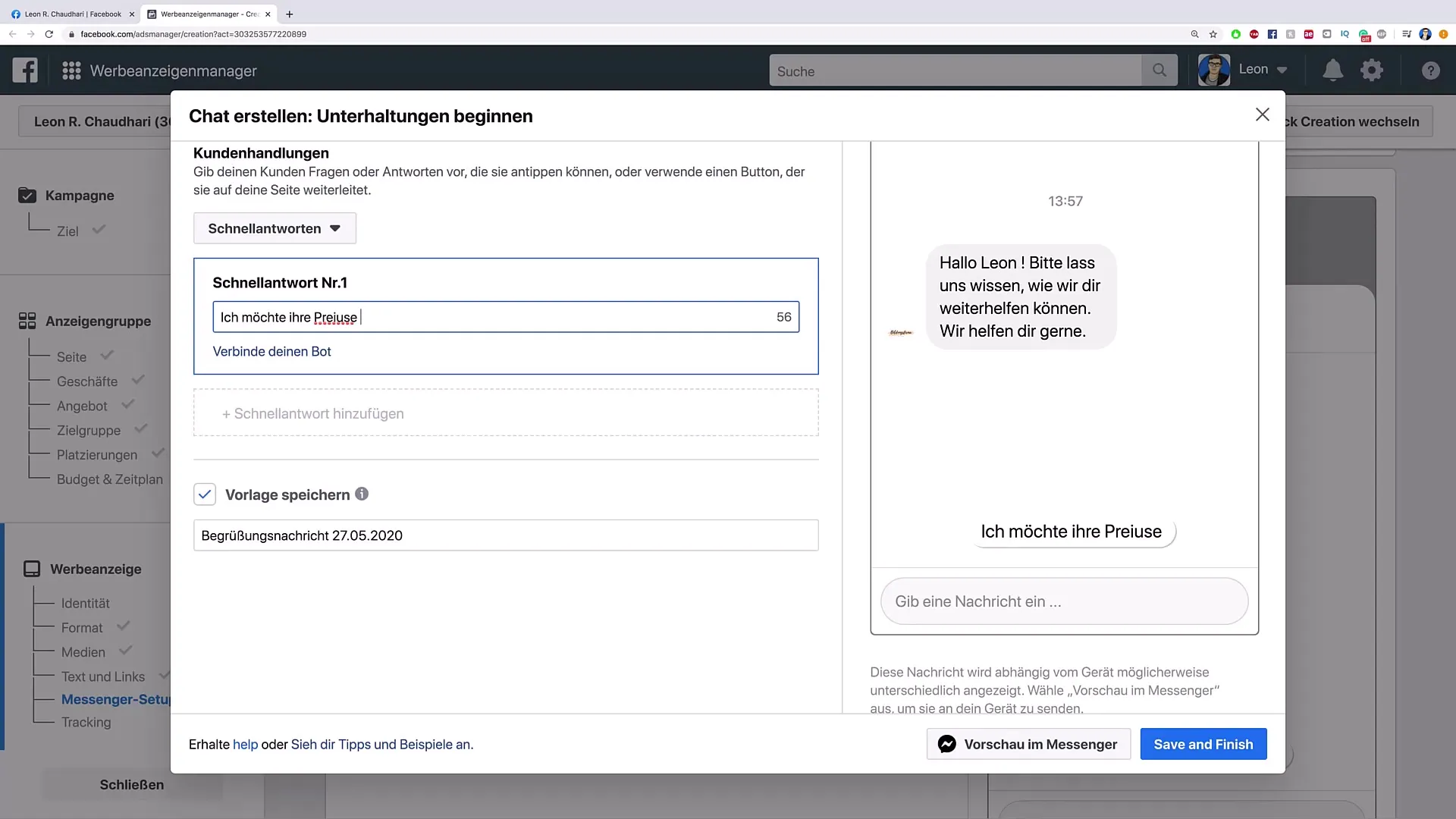
Task: Close the chat creation dialog
Action: (x=1263, y=115)
